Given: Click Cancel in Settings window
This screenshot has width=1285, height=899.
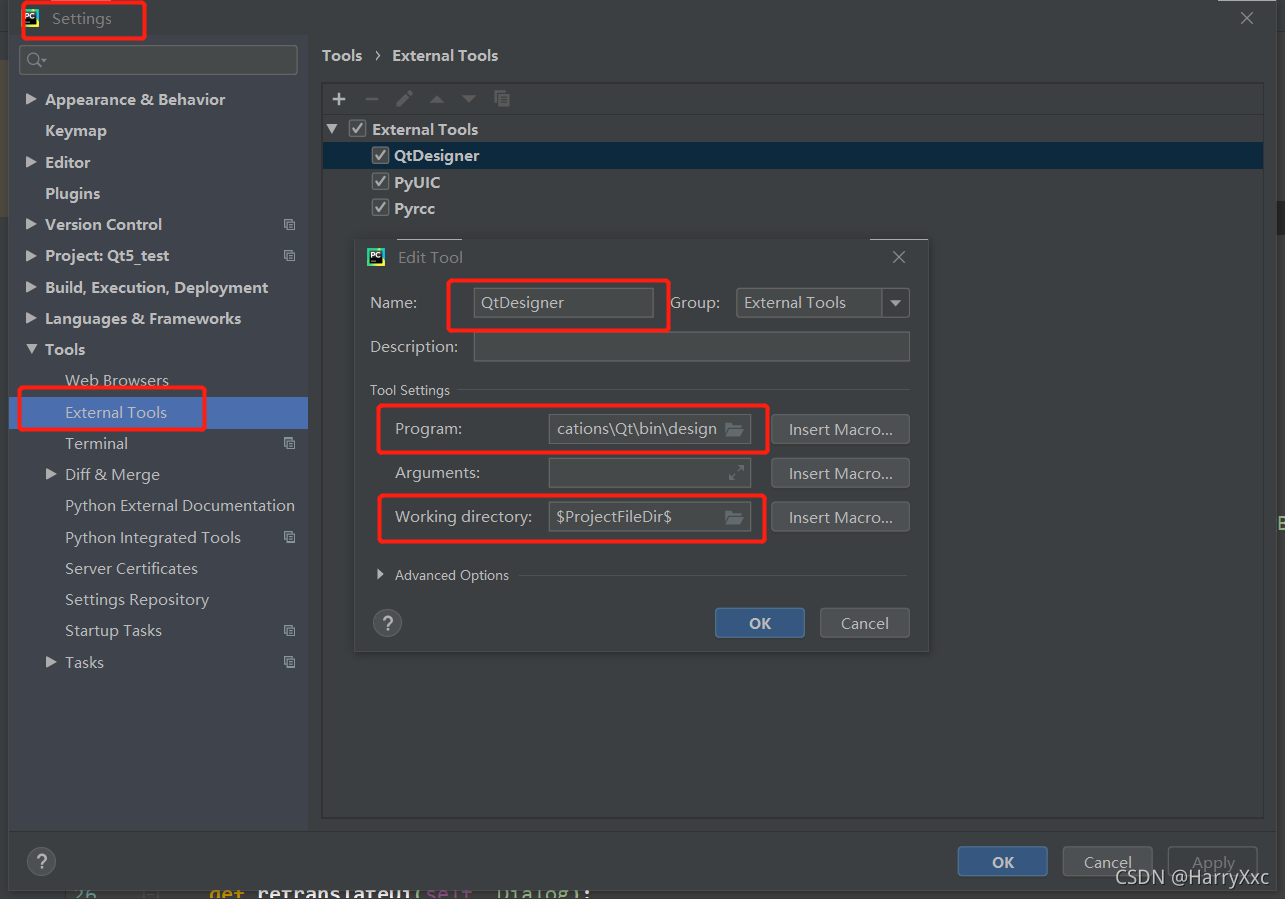Looking at the screenshot, I should (x=1108, y=862).
